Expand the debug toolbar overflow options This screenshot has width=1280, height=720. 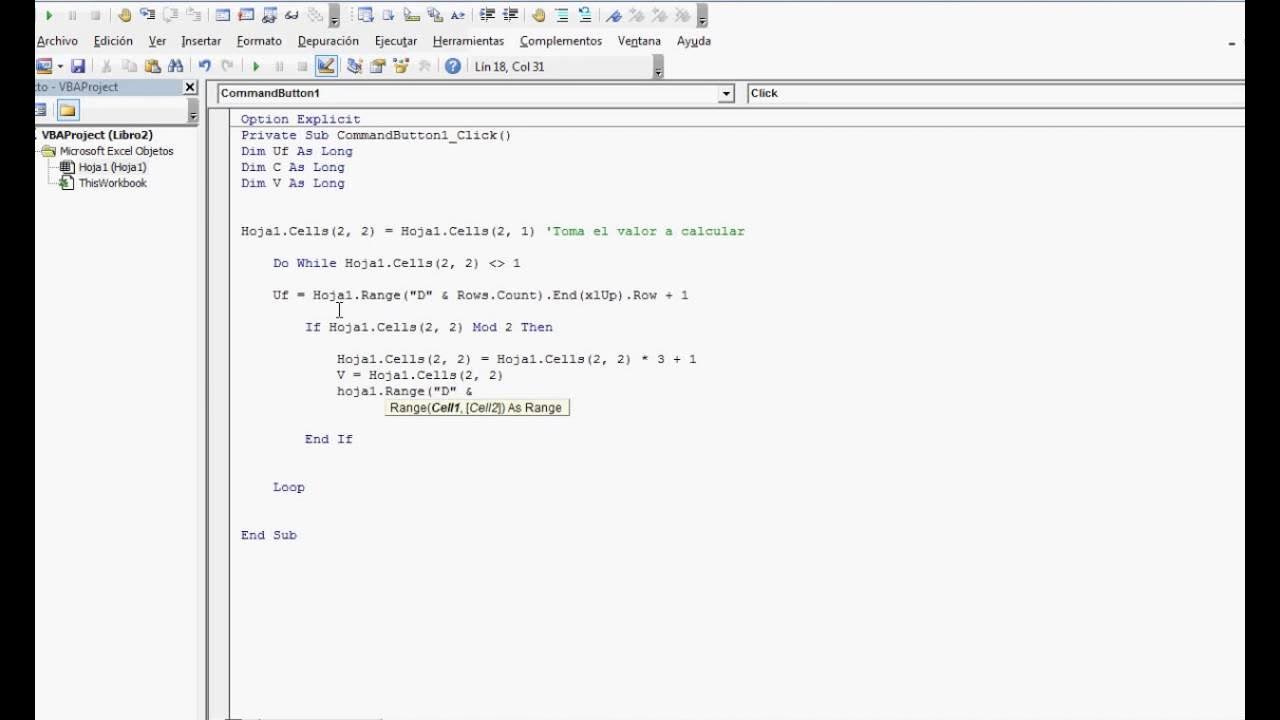pos(334,16)
